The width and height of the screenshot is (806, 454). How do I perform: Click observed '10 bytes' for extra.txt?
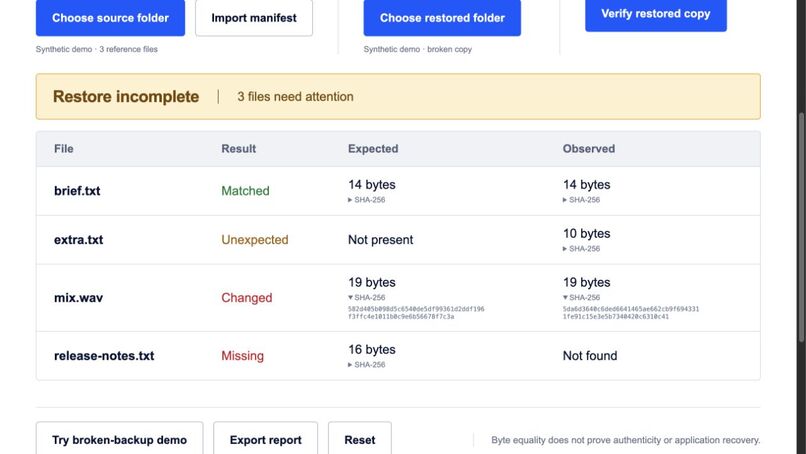(587, 233)
